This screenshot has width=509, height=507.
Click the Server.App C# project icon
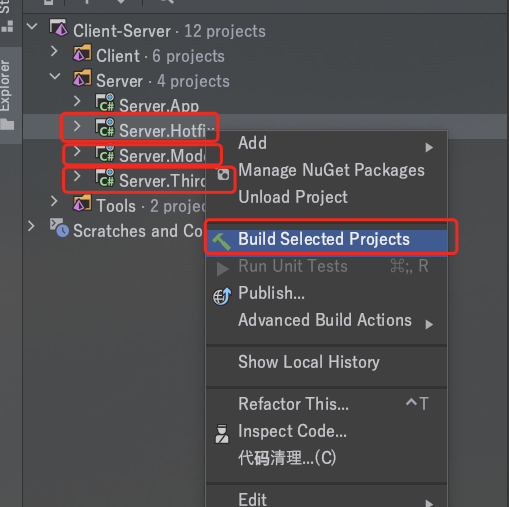[x=105, y=103]
